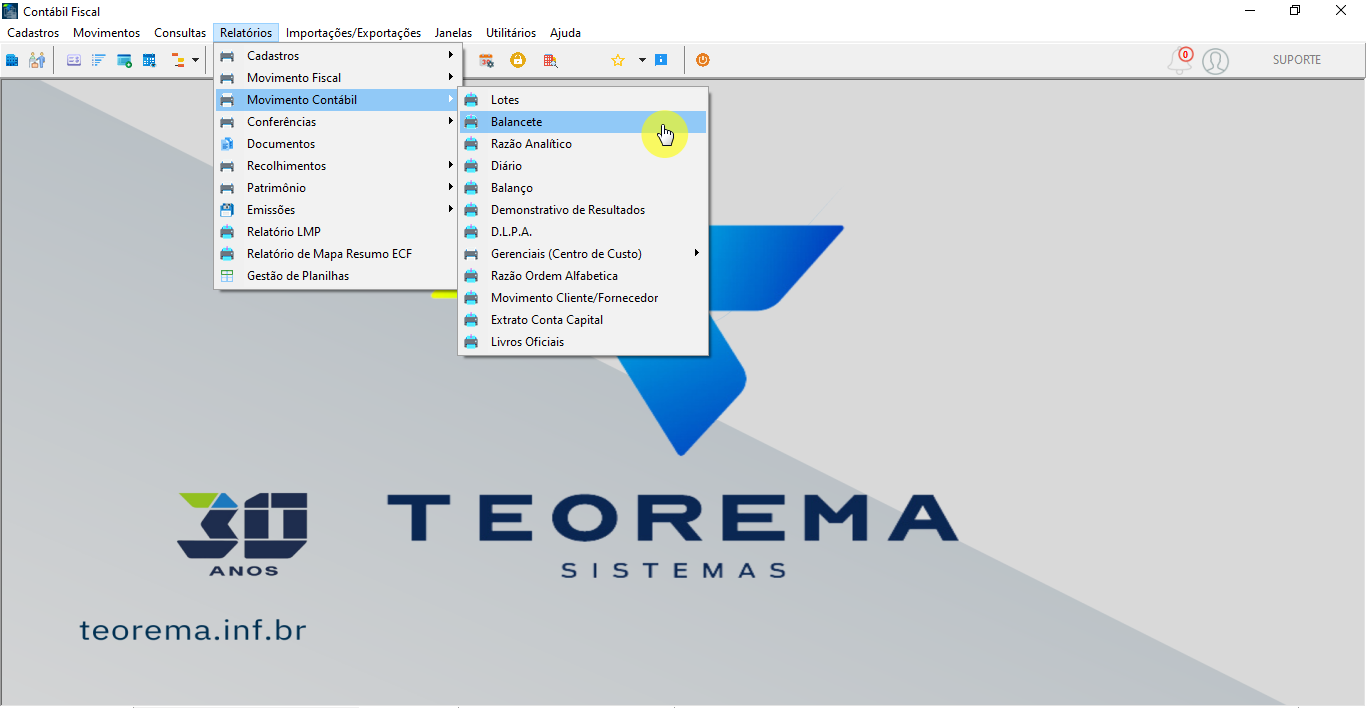Click the Relatórios menu
Screen dimensions: 1366x708
pos(246,33)
